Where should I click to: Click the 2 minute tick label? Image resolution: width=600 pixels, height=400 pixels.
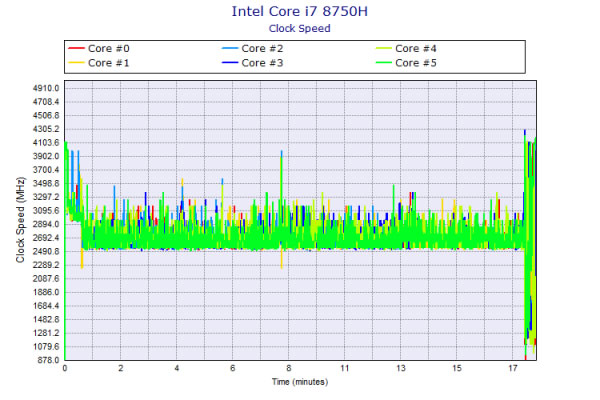click(121, 368)
